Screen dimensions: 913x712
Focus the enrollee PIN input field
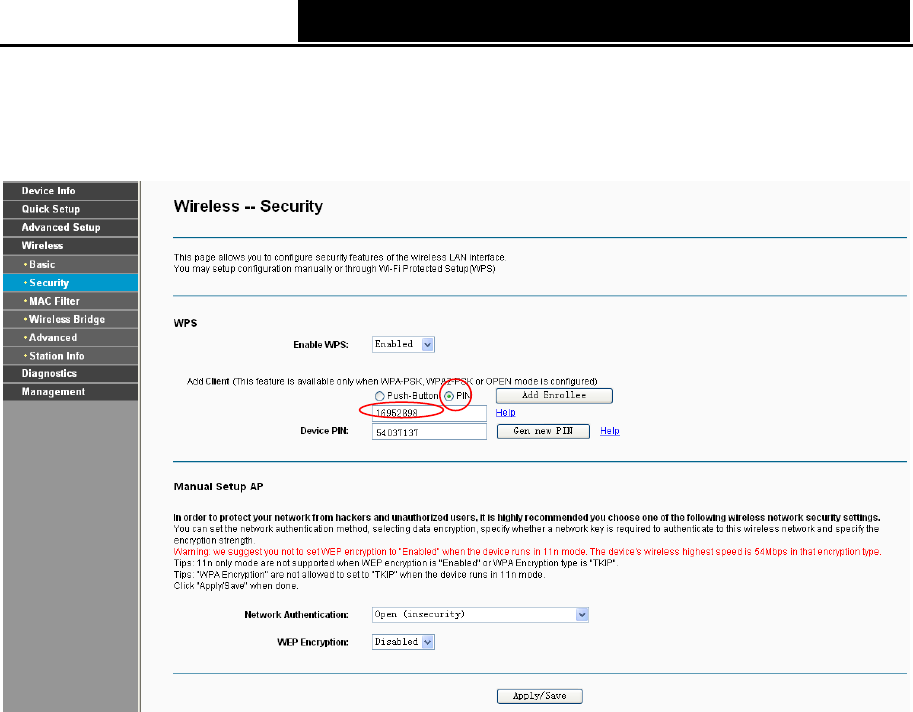tap(429, 413)
